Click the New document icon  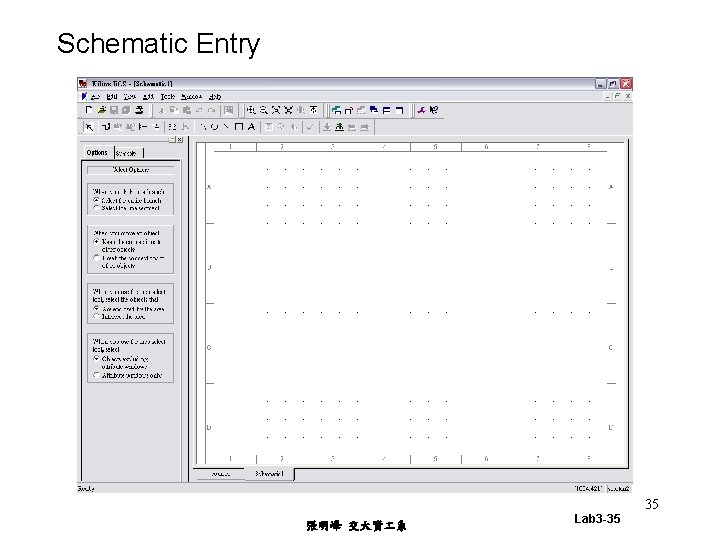pos(89,110)
